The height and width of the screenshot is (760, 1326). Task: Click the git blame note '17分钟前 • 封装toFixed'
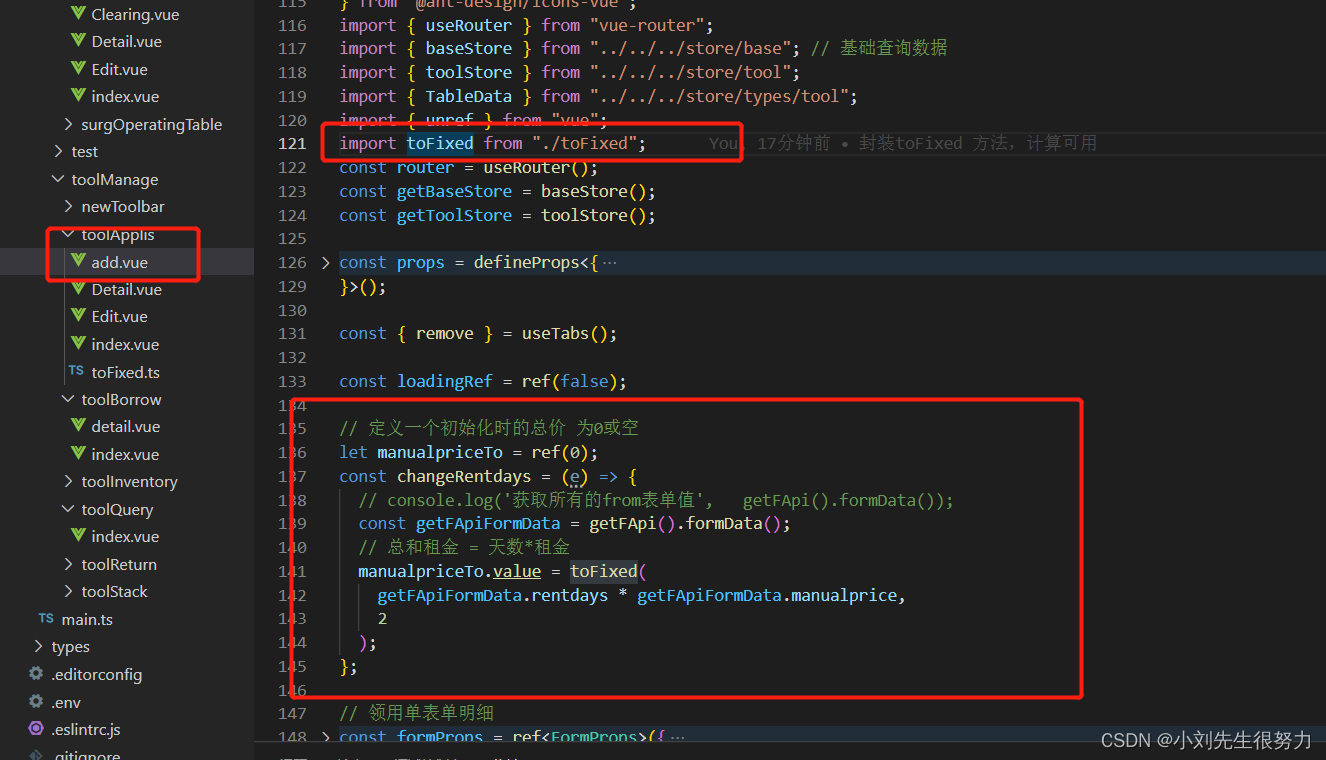click(859, 143)
